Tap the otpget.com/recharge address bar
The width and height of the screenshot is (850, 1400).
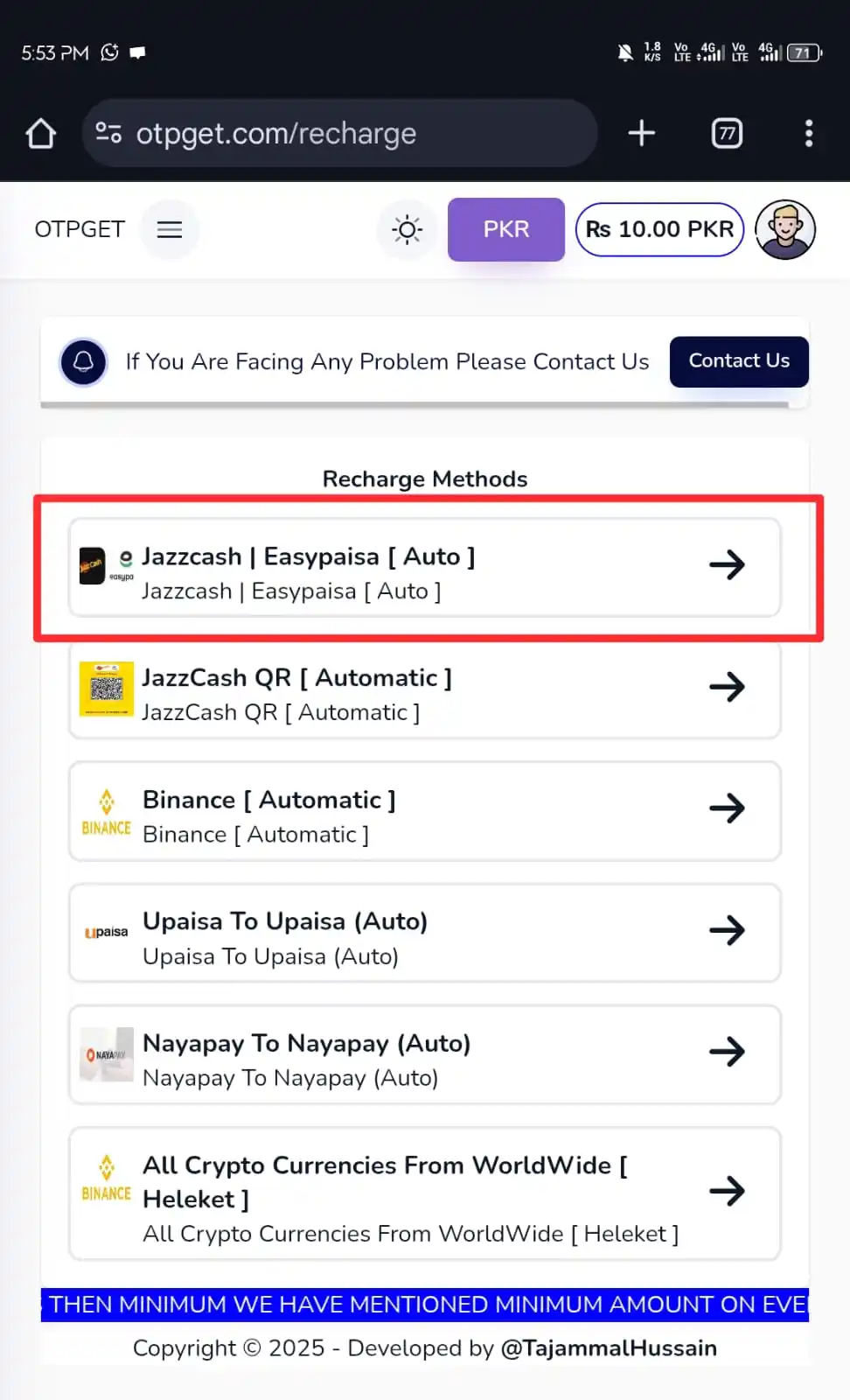[339, 133]
